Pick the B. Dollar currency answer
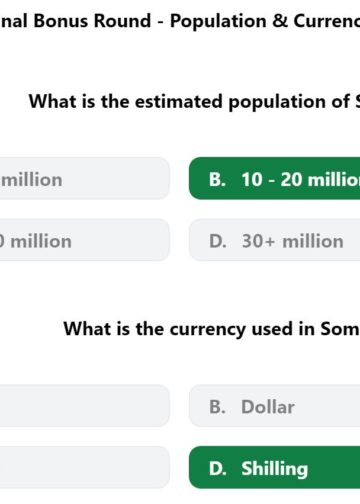360x504 pixels. point(275,406)
